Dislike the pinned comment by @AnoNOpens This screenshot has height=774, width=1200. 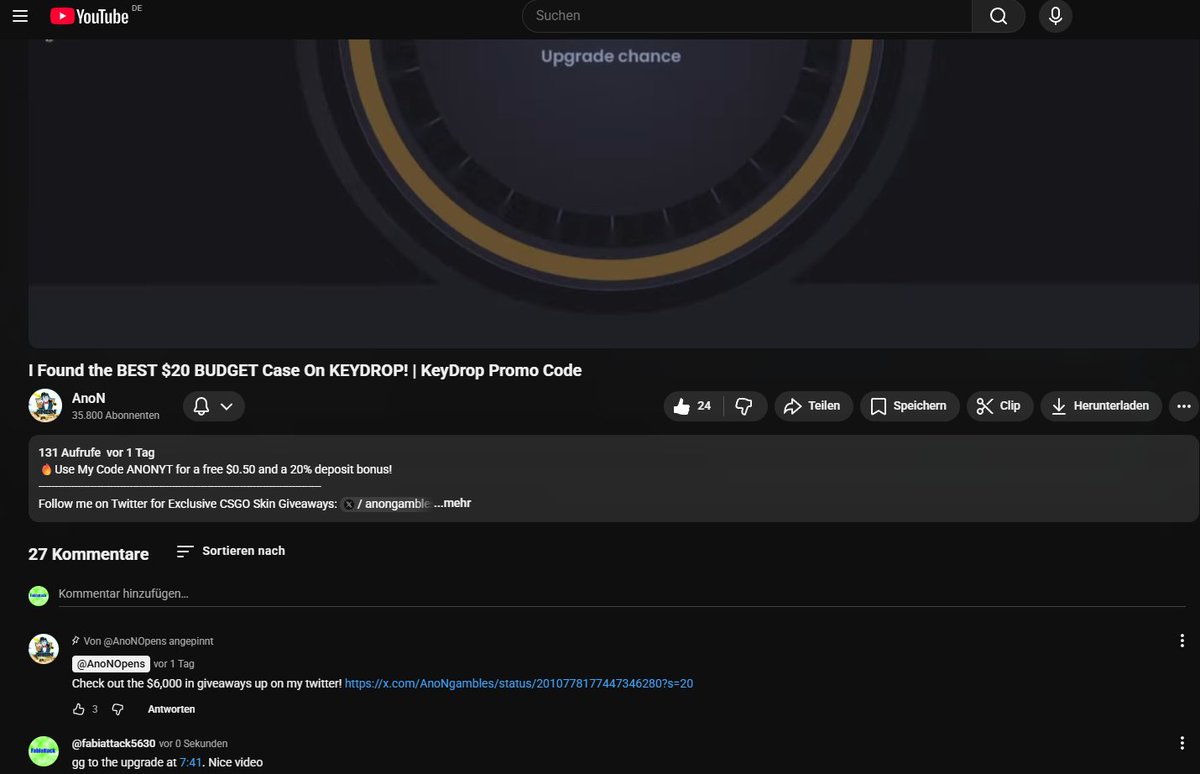[x=117, y=709]
